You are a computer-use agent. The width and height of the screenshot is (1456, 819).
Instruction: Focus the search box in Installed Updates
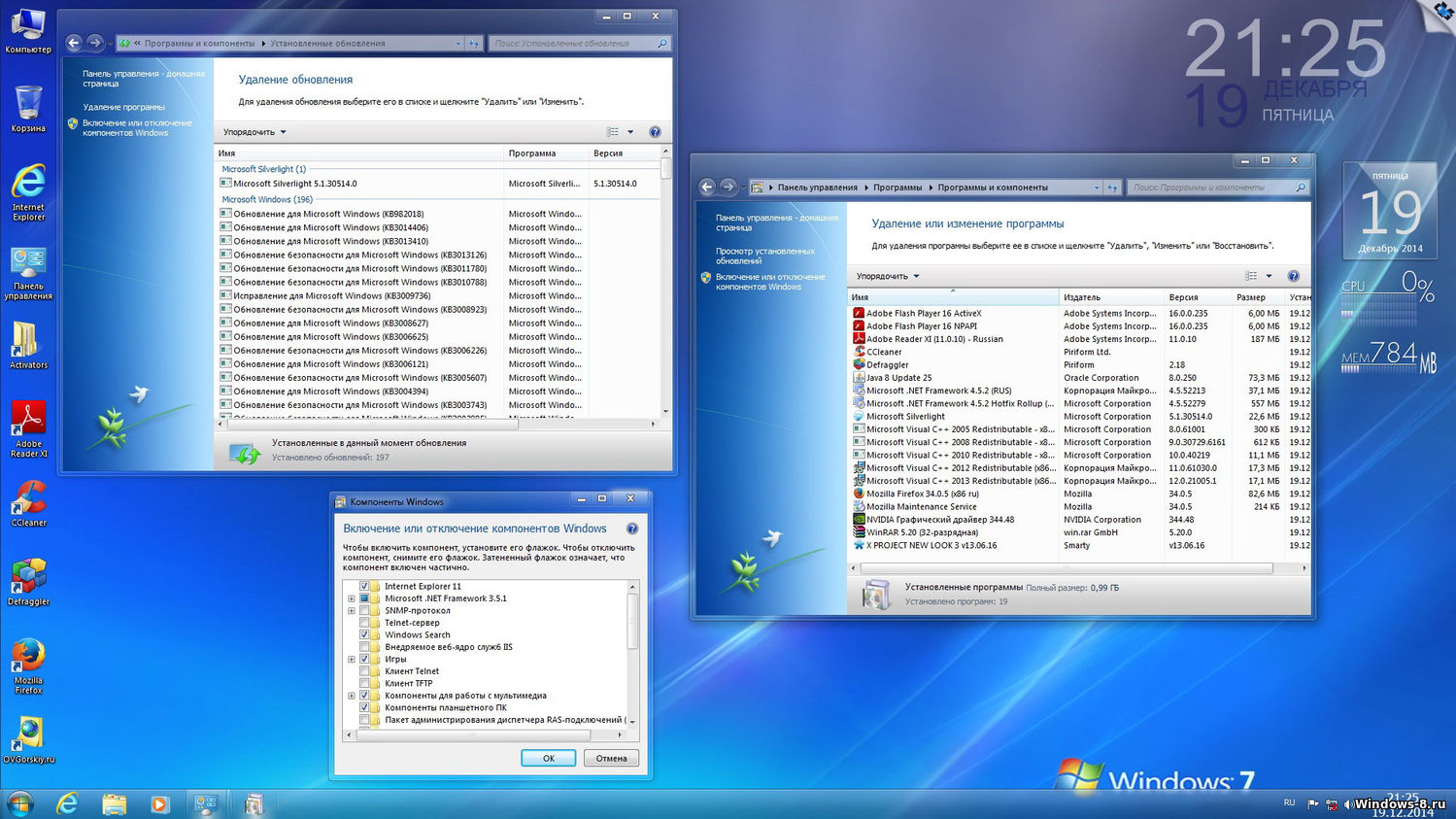(580, 43)
